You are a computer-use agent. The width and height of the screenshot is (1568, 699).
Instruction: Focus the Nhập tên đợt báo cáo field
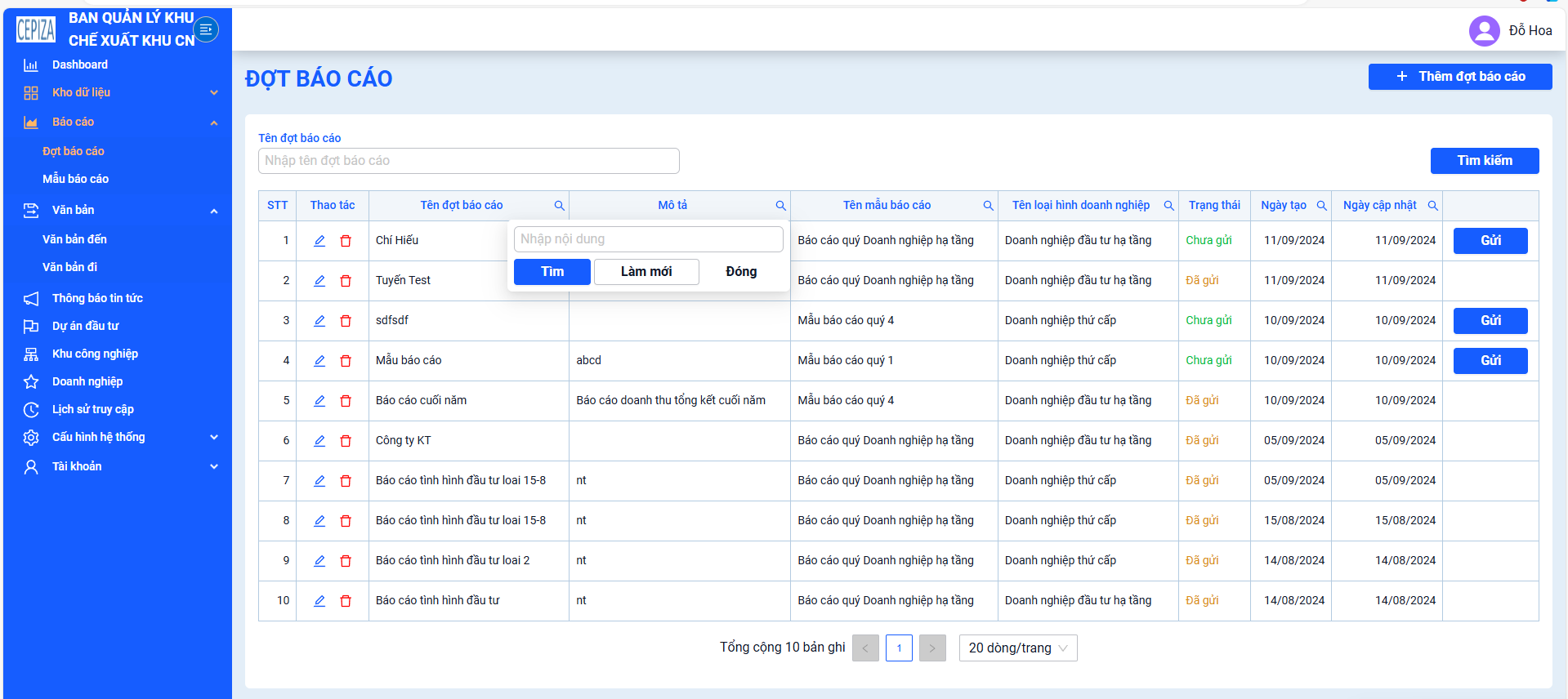[469, 161]
